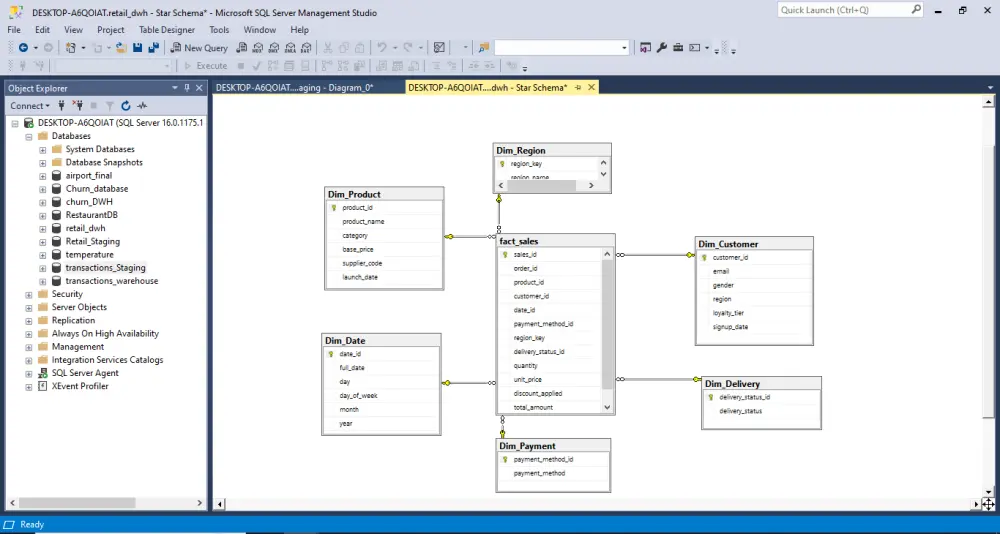Select the Churn_database tree item
Screen dimensions: 1000x534
point(97,189)
